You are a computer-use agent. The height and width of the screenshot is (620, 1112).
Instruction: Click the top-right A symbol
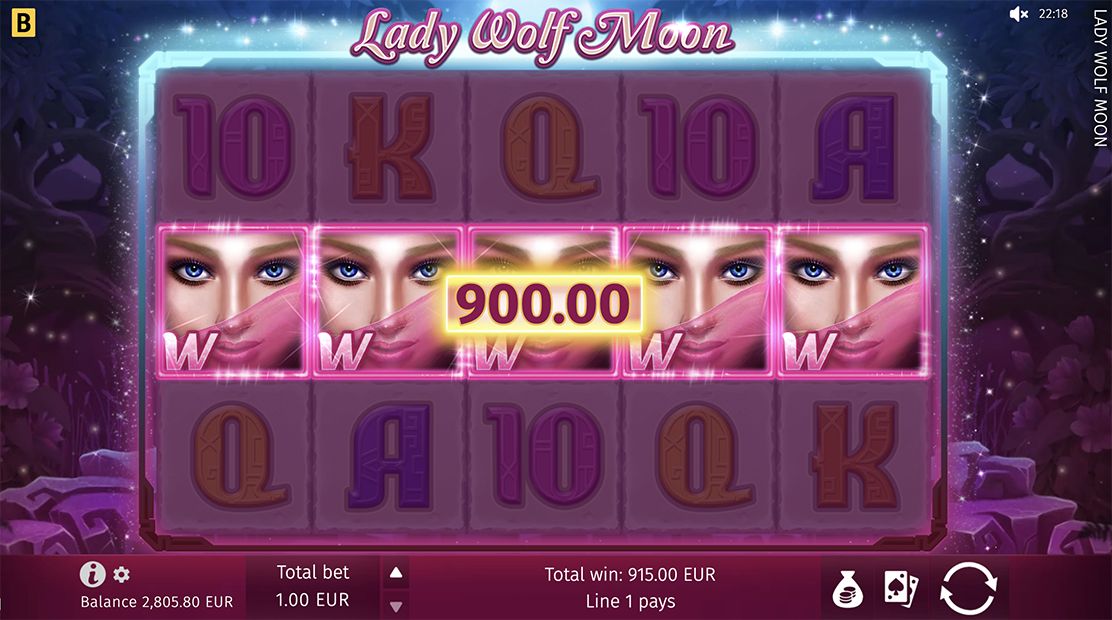[x=853, y=148]
